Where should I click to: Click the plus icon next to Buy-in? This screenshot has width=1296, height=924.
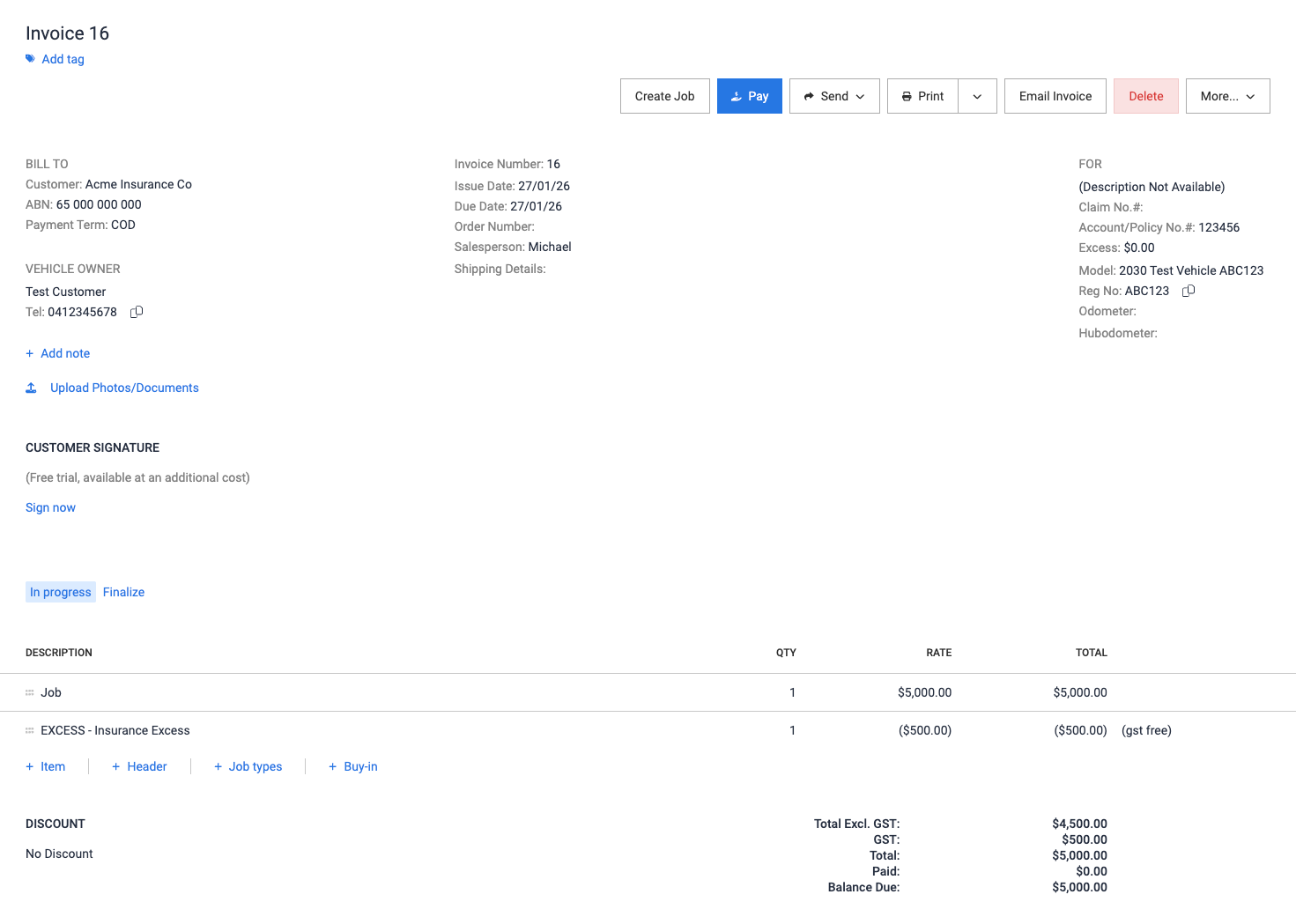pyautogui.click(x=333, y=767)
